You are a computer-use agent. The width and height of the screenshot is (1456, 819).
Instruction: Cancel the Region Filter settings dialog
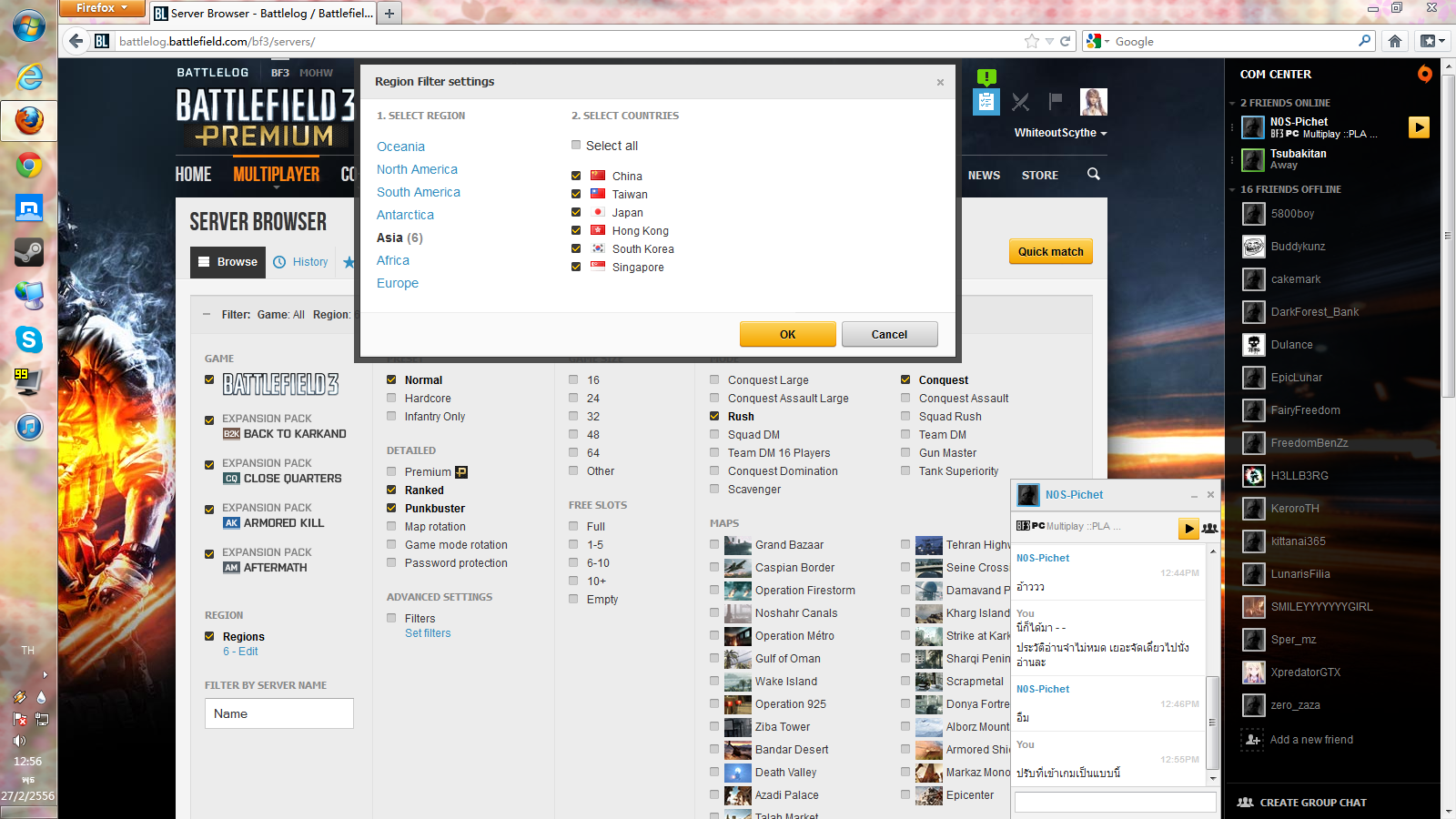[889, 334]
